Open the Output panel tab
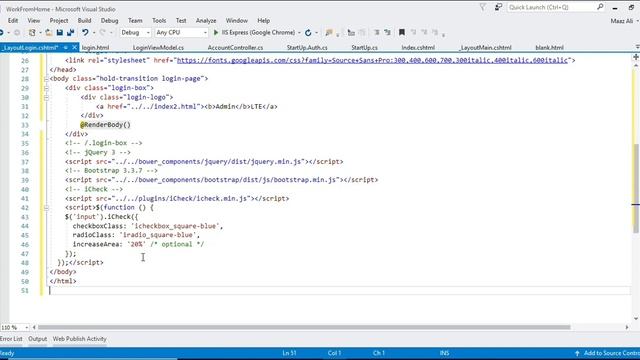Image resolution: width=640 pixels, height=360 pixels. 38,339
